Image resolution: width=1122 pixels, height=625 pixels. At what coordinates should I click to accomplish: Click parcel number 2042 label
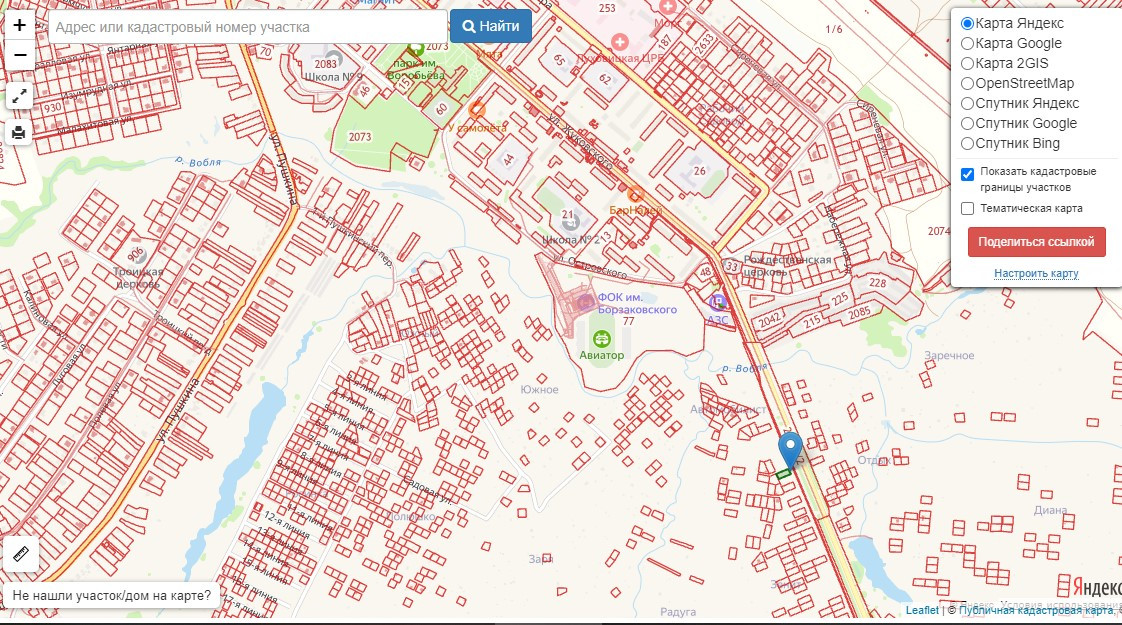tap(769, 321)
